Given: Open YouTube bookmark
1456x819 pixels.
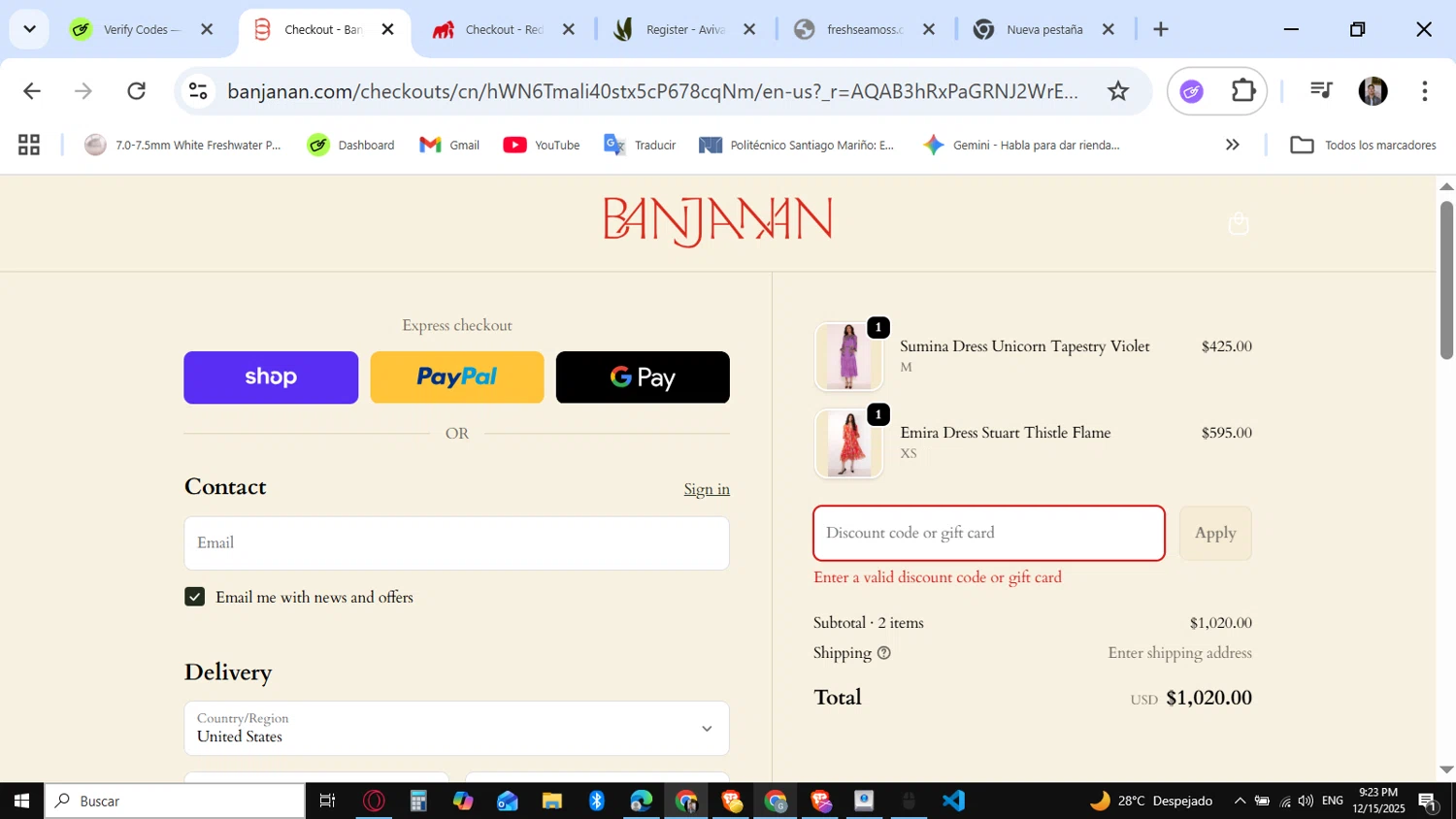Looking at the screenshot, I should tap(542, 145).
